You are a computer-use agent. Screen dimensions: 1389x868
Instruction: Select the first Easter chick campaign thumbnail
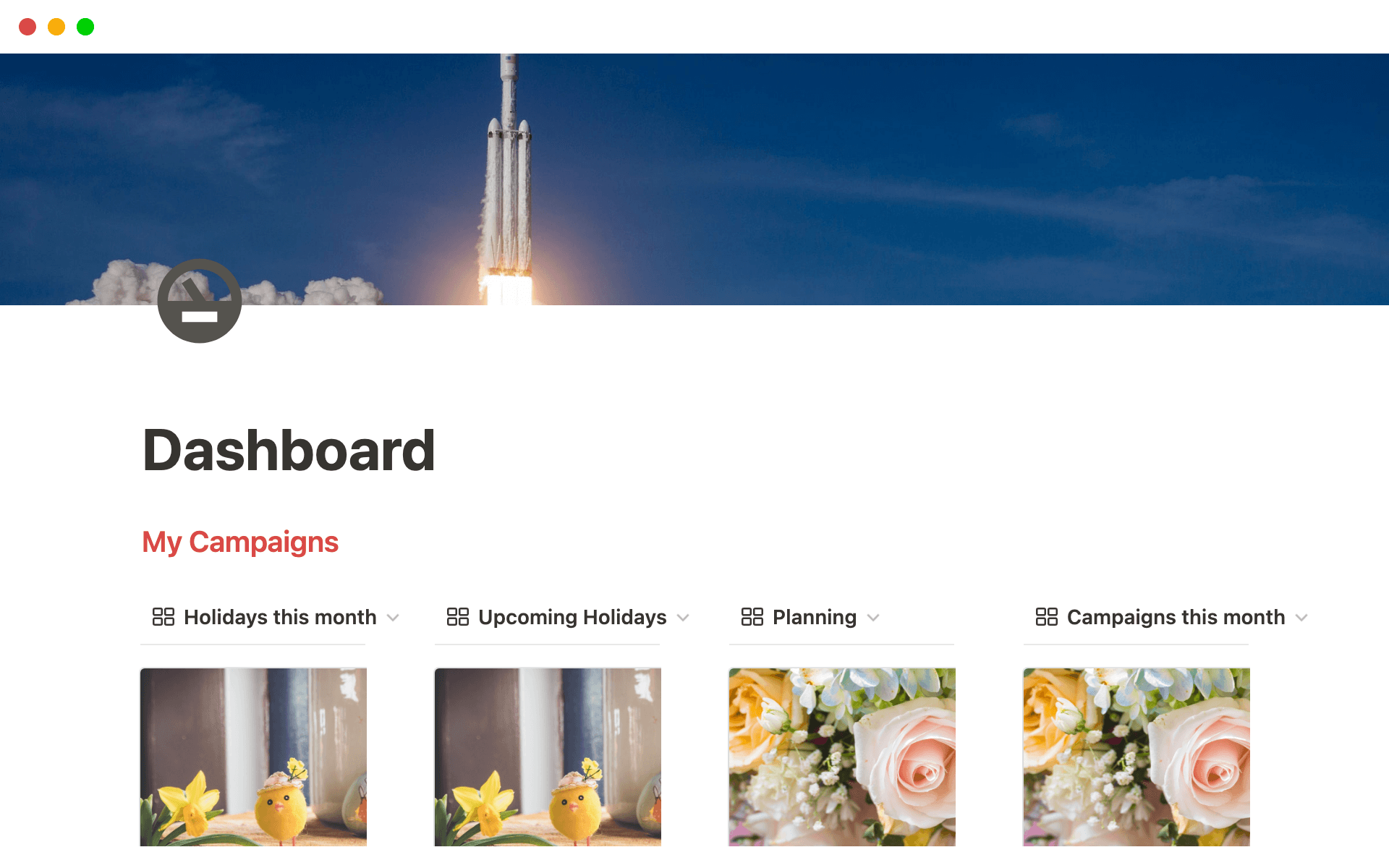(253, 755)
